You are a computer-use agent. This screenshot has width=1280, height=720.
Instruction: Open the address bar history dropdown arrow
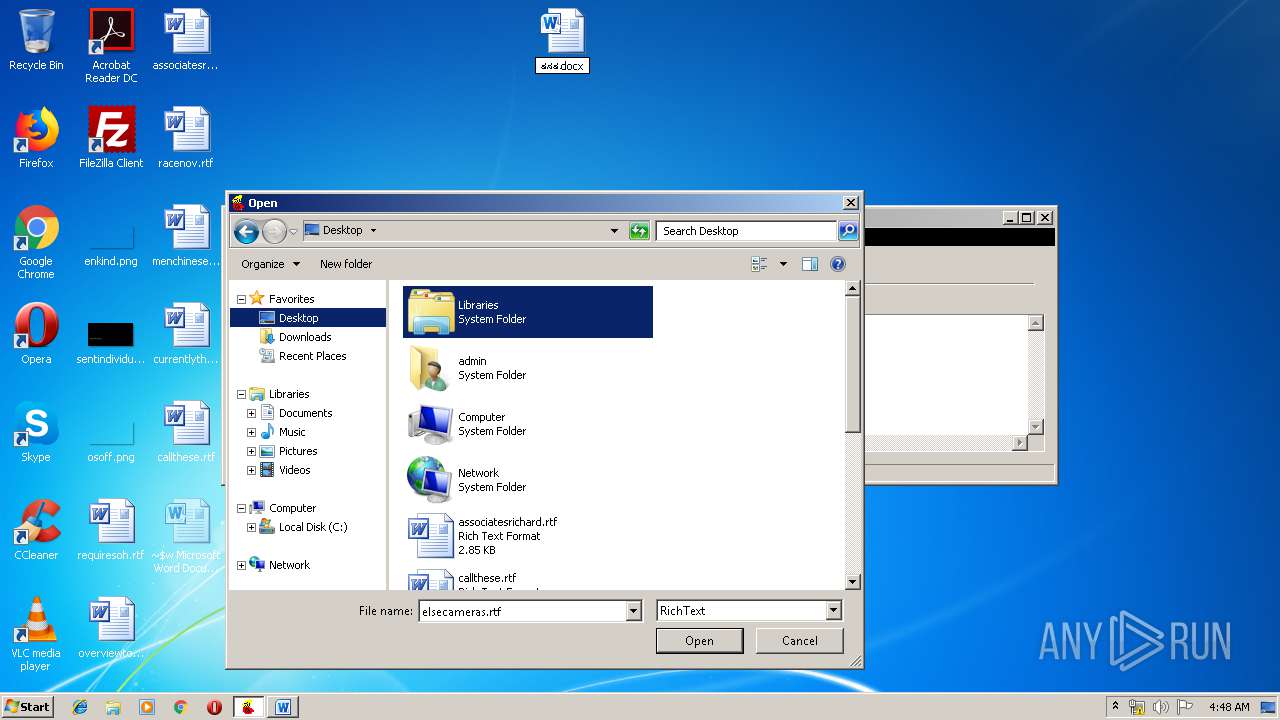[x=614, y=231]
